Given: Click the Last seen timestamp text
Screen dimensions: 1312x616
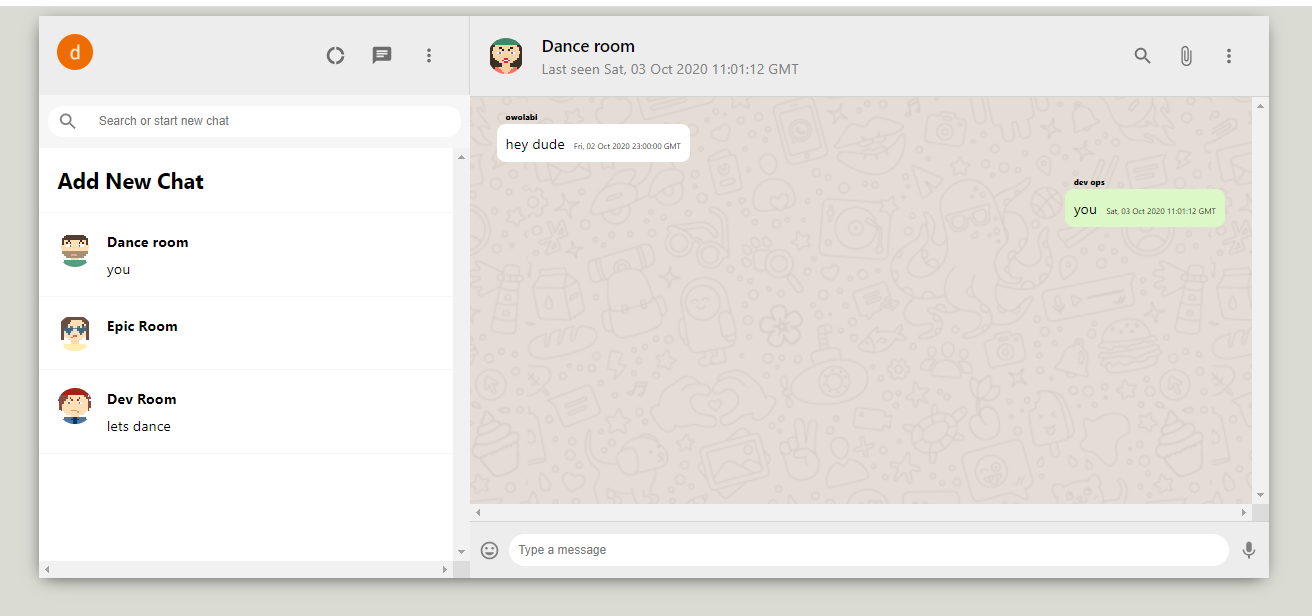Looking at the screenshot, I should point(670,70).
